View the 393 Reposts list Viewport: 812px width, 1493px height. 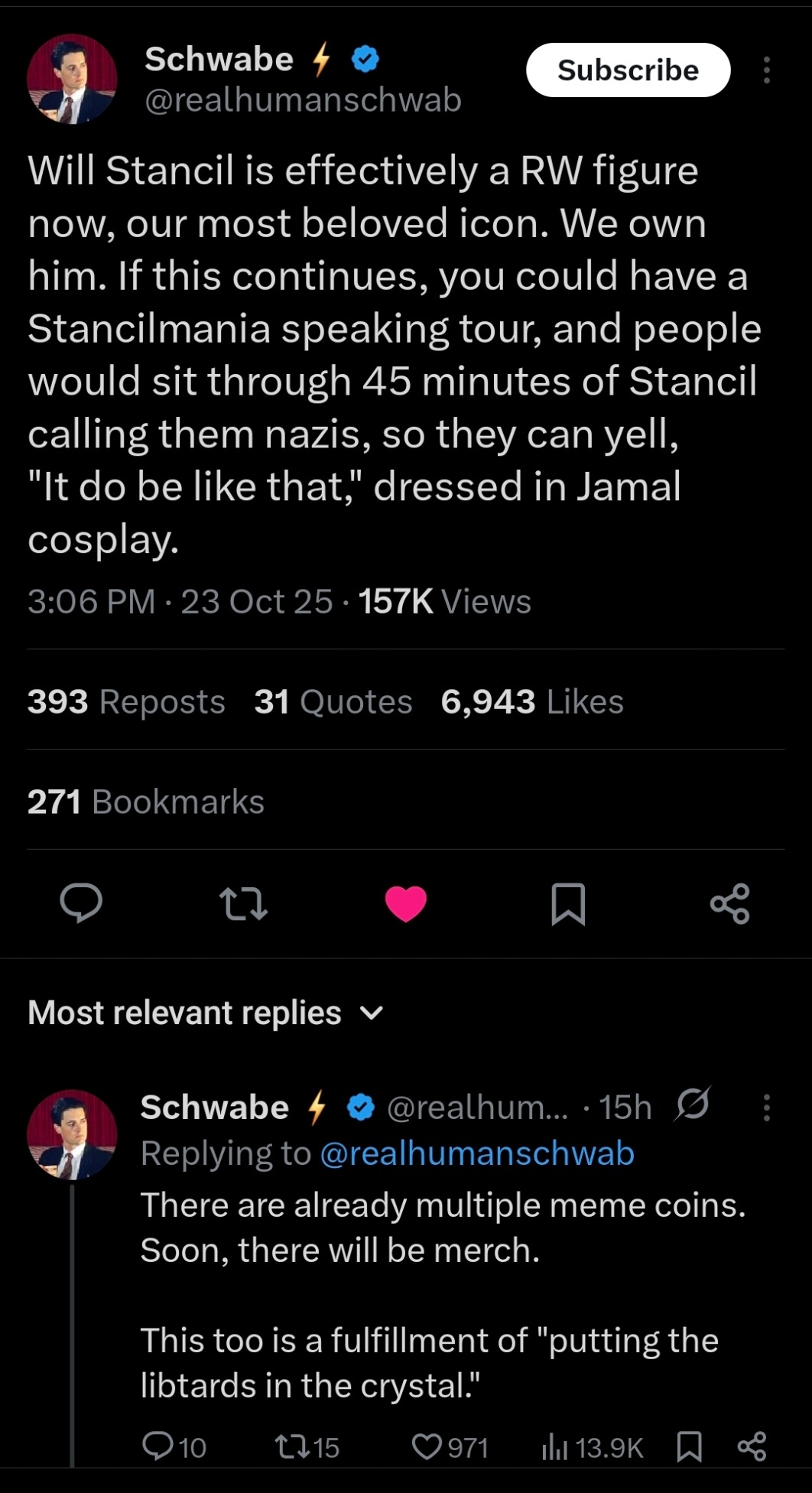[x=126, y=701]
